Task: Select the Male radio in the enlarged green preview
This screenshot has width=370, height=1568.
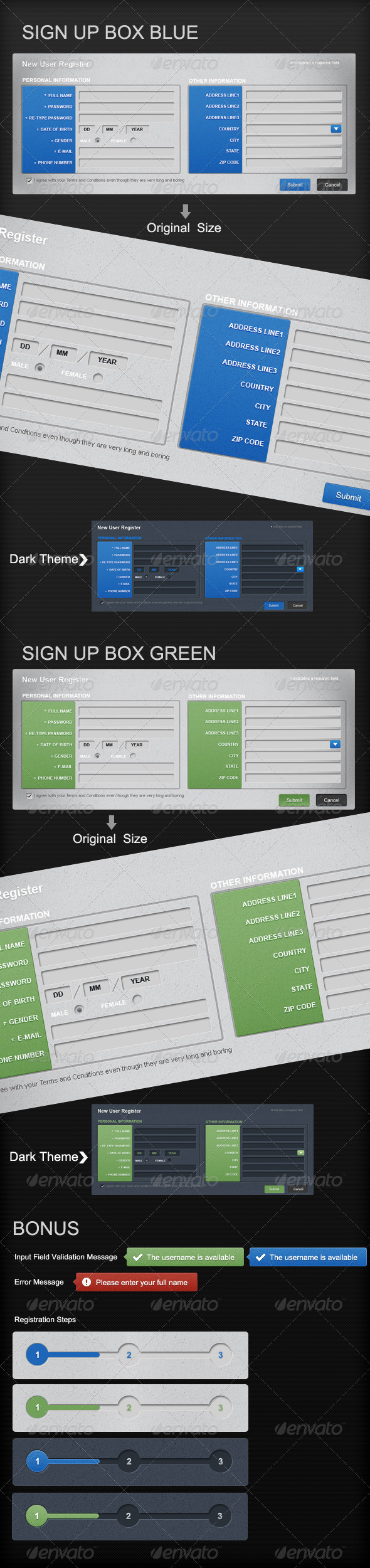Action: (x=79, y=1009)
